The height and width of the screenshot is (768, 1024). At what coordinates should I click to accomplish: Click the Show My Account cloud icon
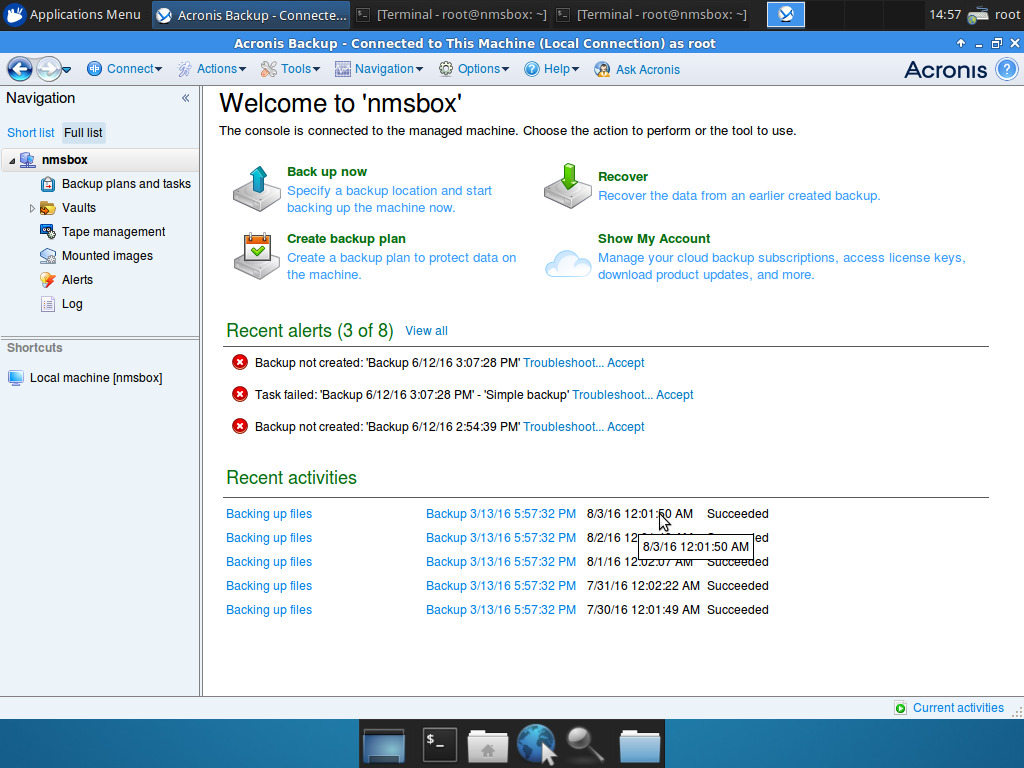[x=568, y=263]
